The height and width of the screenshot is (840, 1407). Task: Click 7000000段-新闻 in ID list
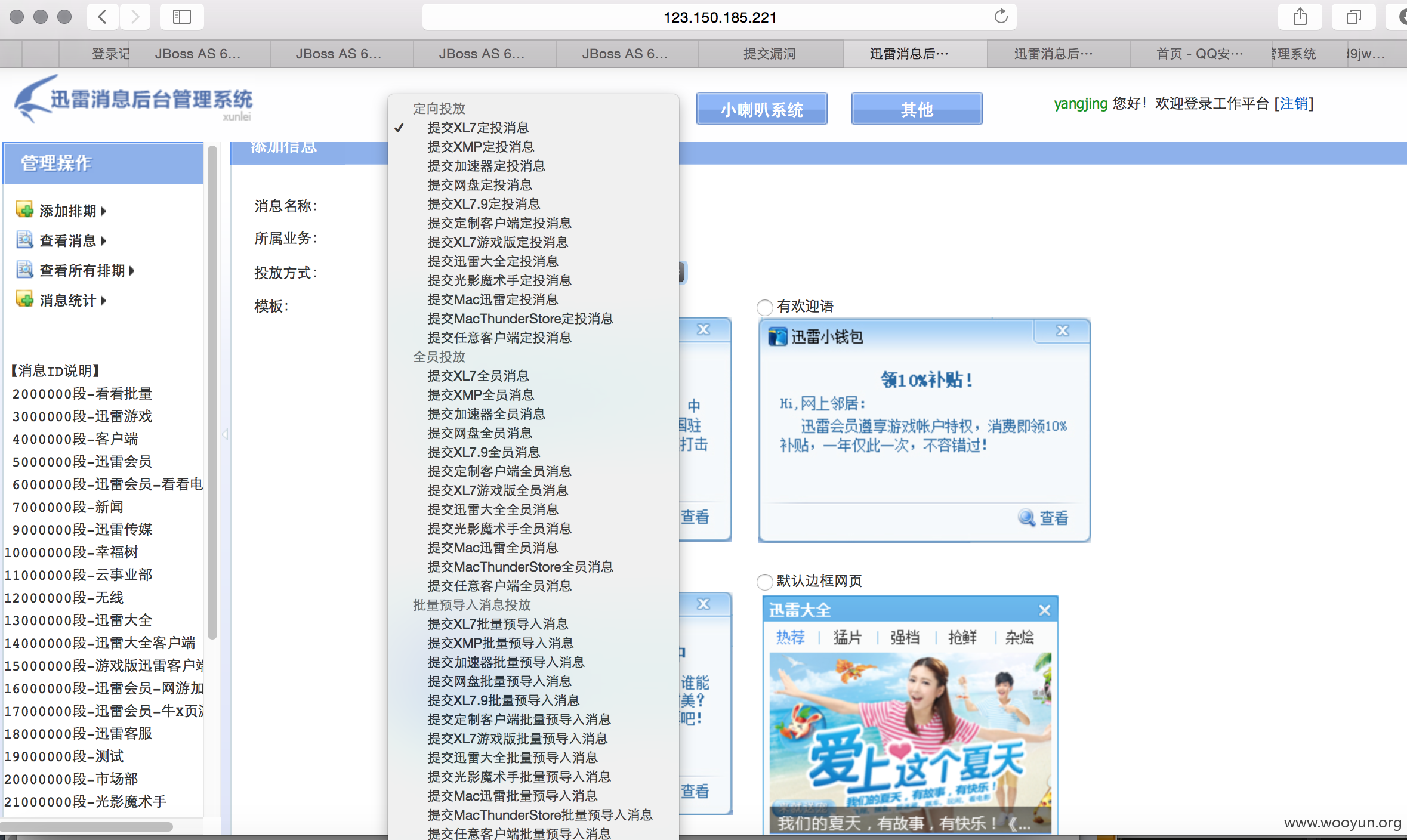[x=68, y=507]
